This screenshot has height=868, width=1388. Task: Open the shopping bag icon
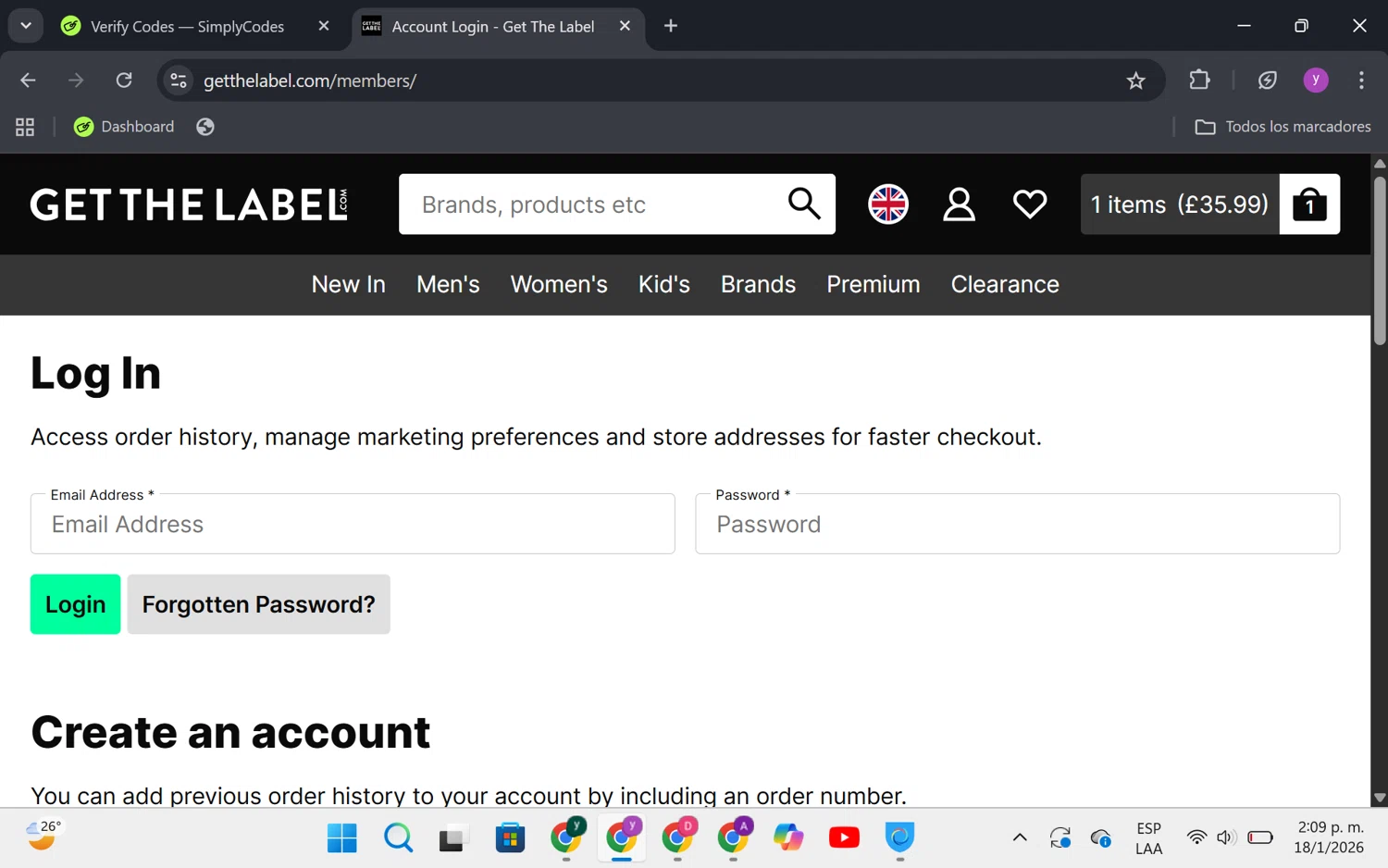(1308, 205)
